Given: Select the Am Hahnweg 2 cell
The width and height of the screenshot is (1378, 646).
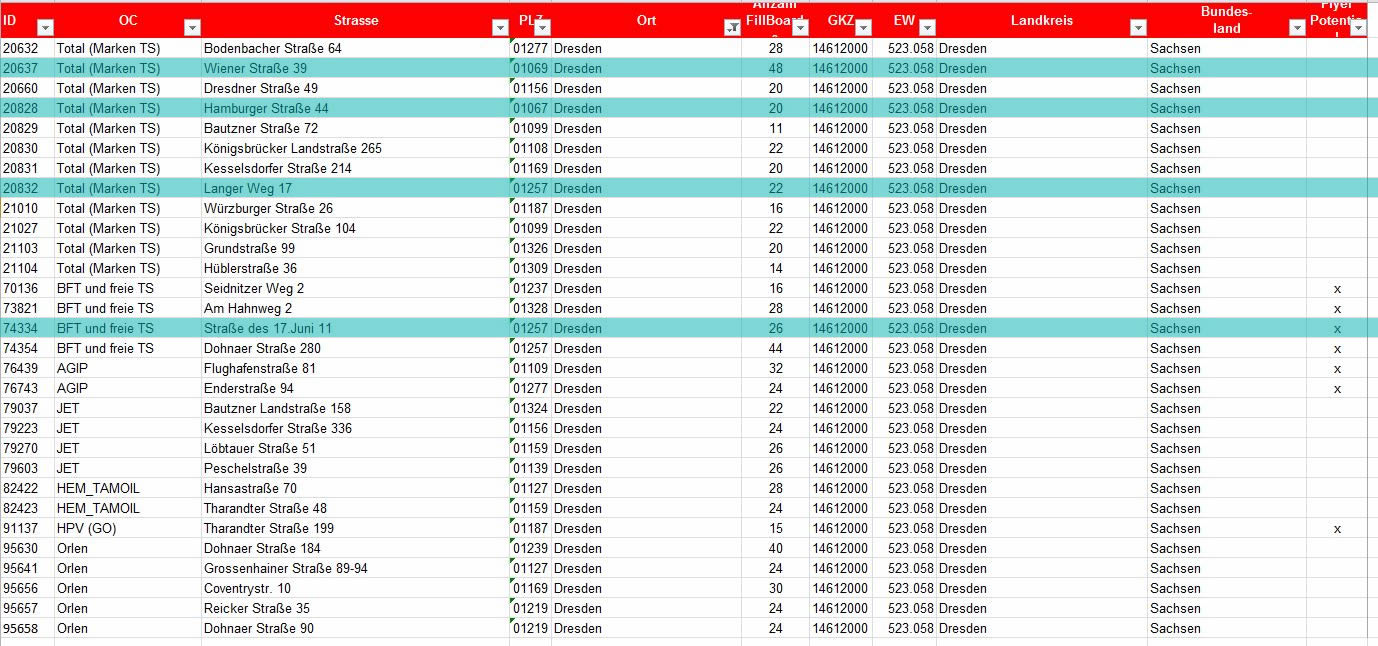Looking at the screenshot, I should pyautogui.click(x=355, y=308).
